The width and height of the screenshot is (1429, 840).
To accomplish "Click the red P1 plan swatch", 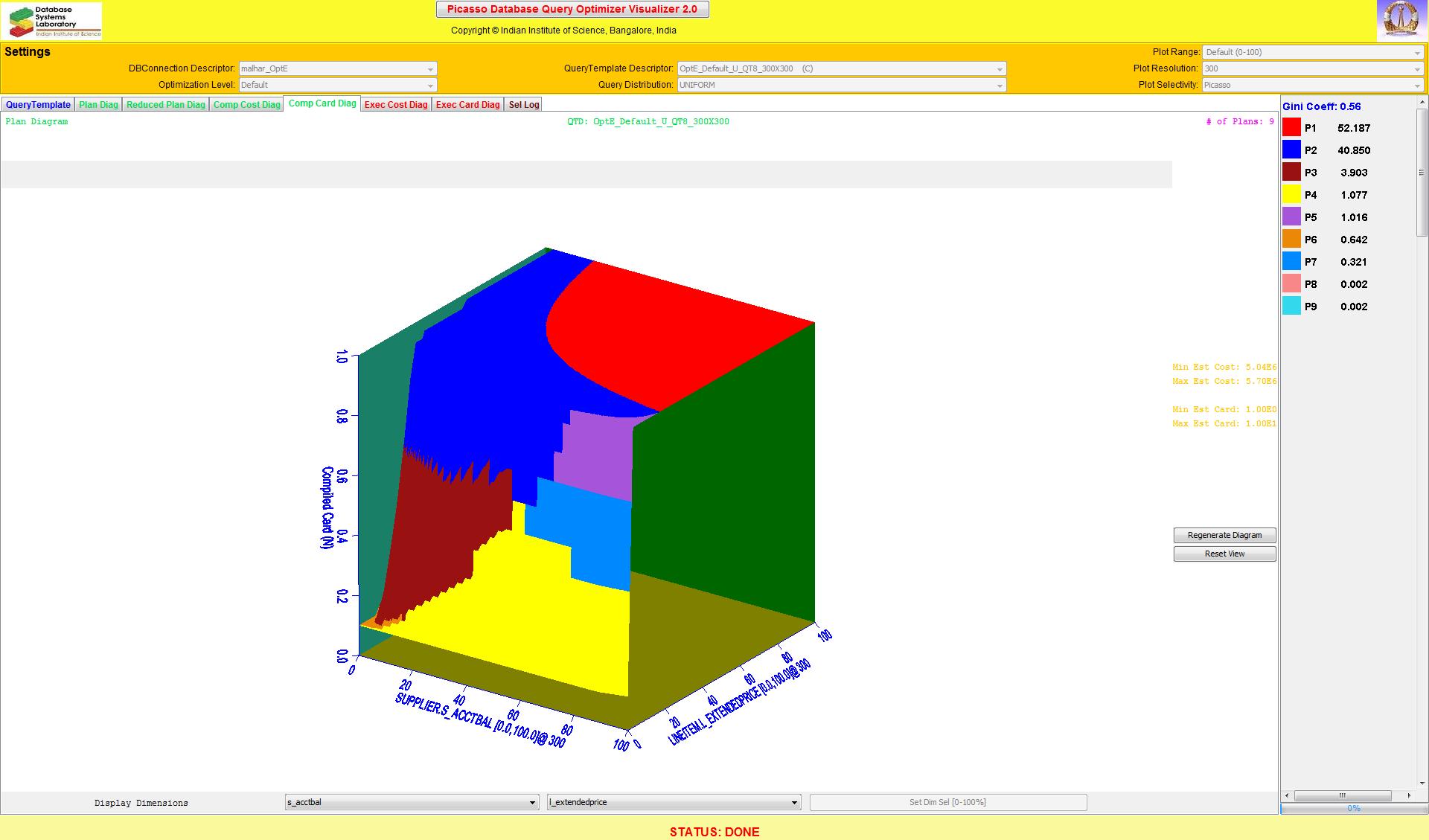I will pos(1291,127).
